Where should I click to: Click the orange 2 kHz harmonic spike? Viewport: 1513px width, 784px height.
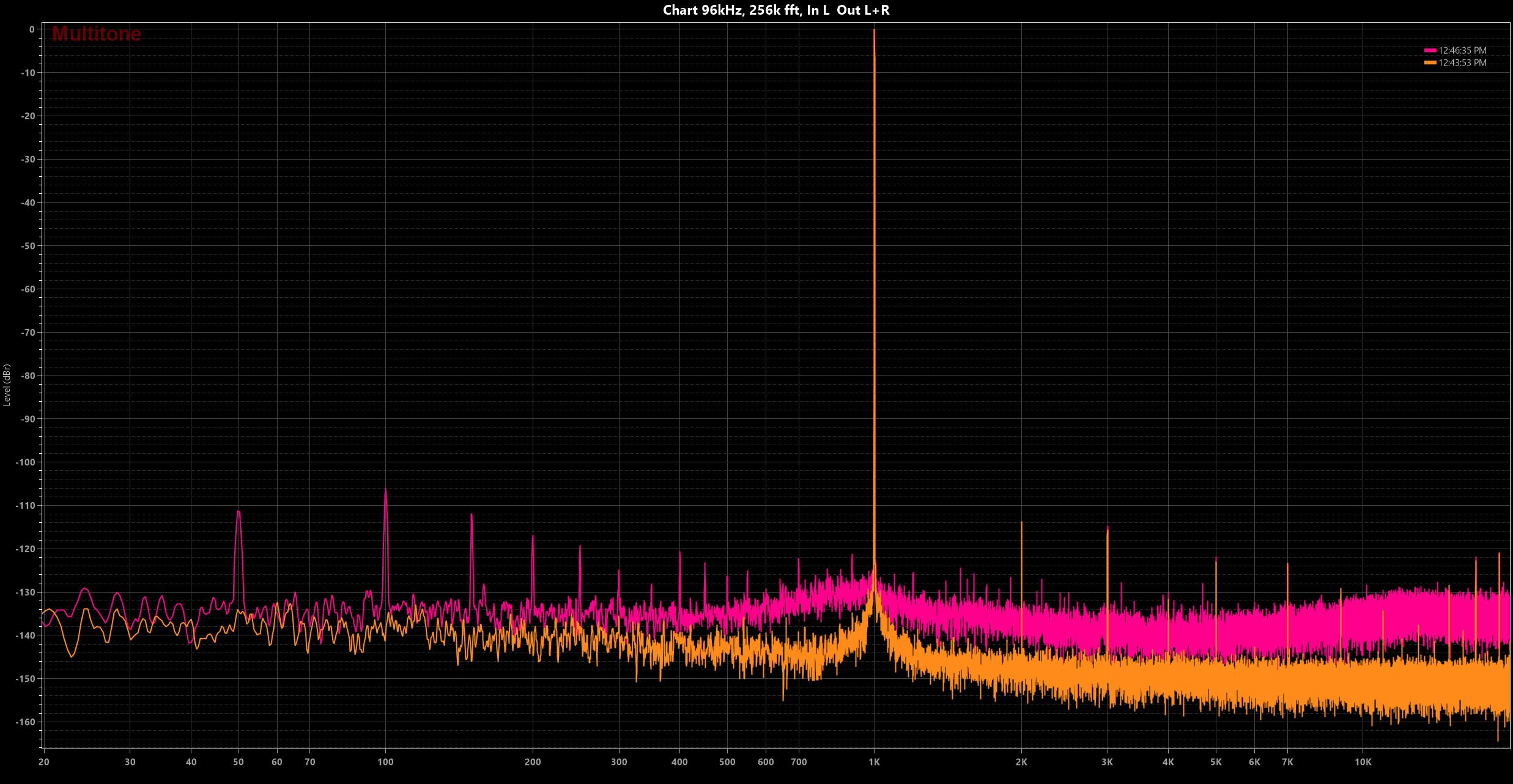[x=1021, y=523]
